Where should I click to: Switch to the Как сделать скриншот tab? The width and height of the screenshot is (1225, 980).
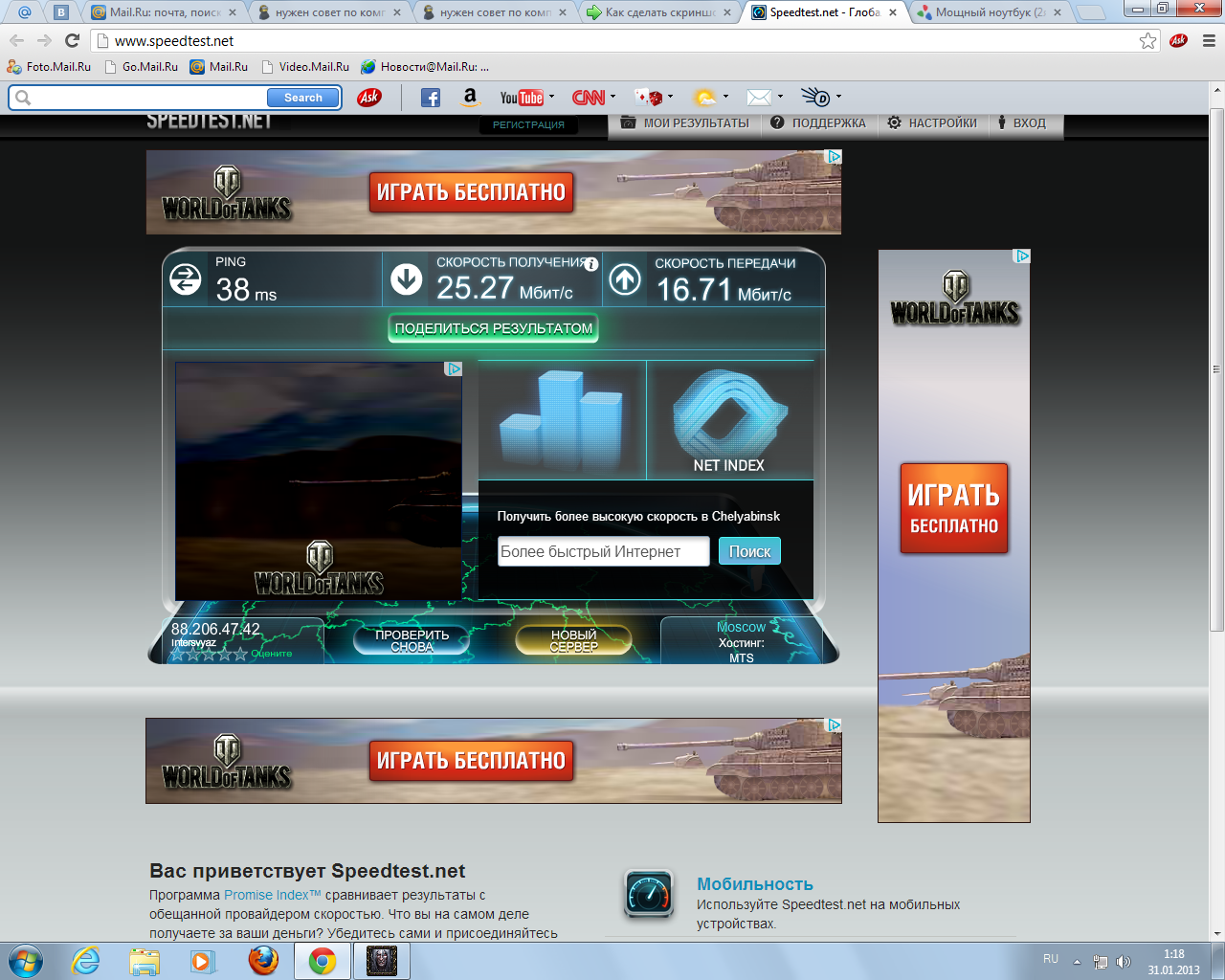pyautogui.click(x=660, y=12)
